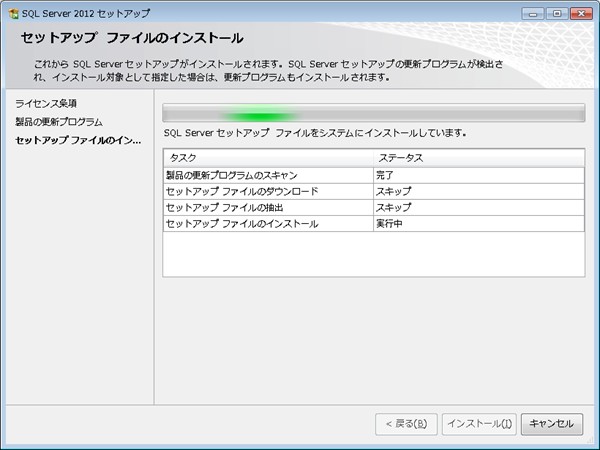This screenshot has height=450, width=600.
Task: Select row 製品の更新プログラムのスキャン
Action: (374, 175)
